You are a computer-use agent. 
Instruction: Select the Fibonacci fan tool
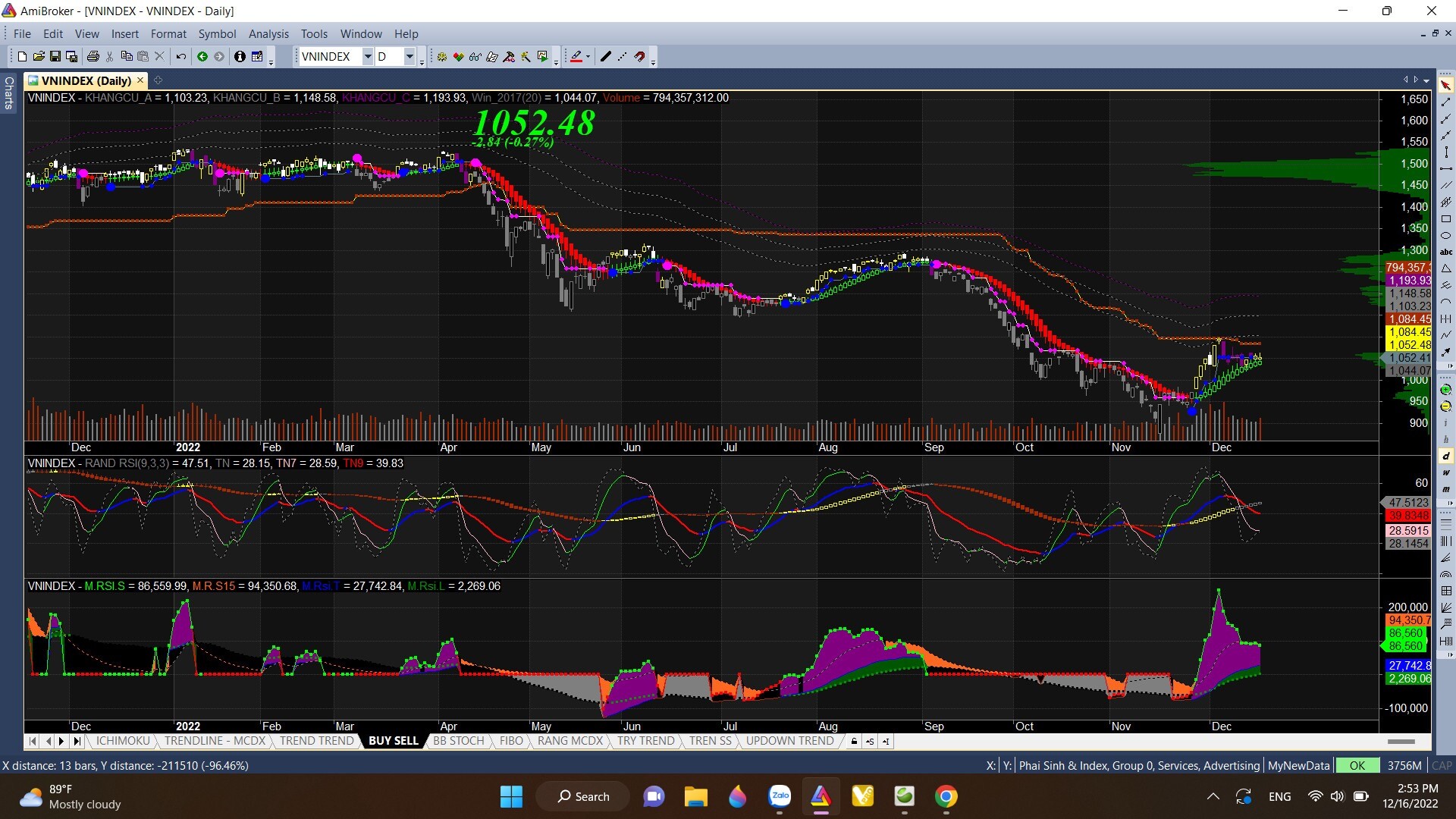(1446, 557)
